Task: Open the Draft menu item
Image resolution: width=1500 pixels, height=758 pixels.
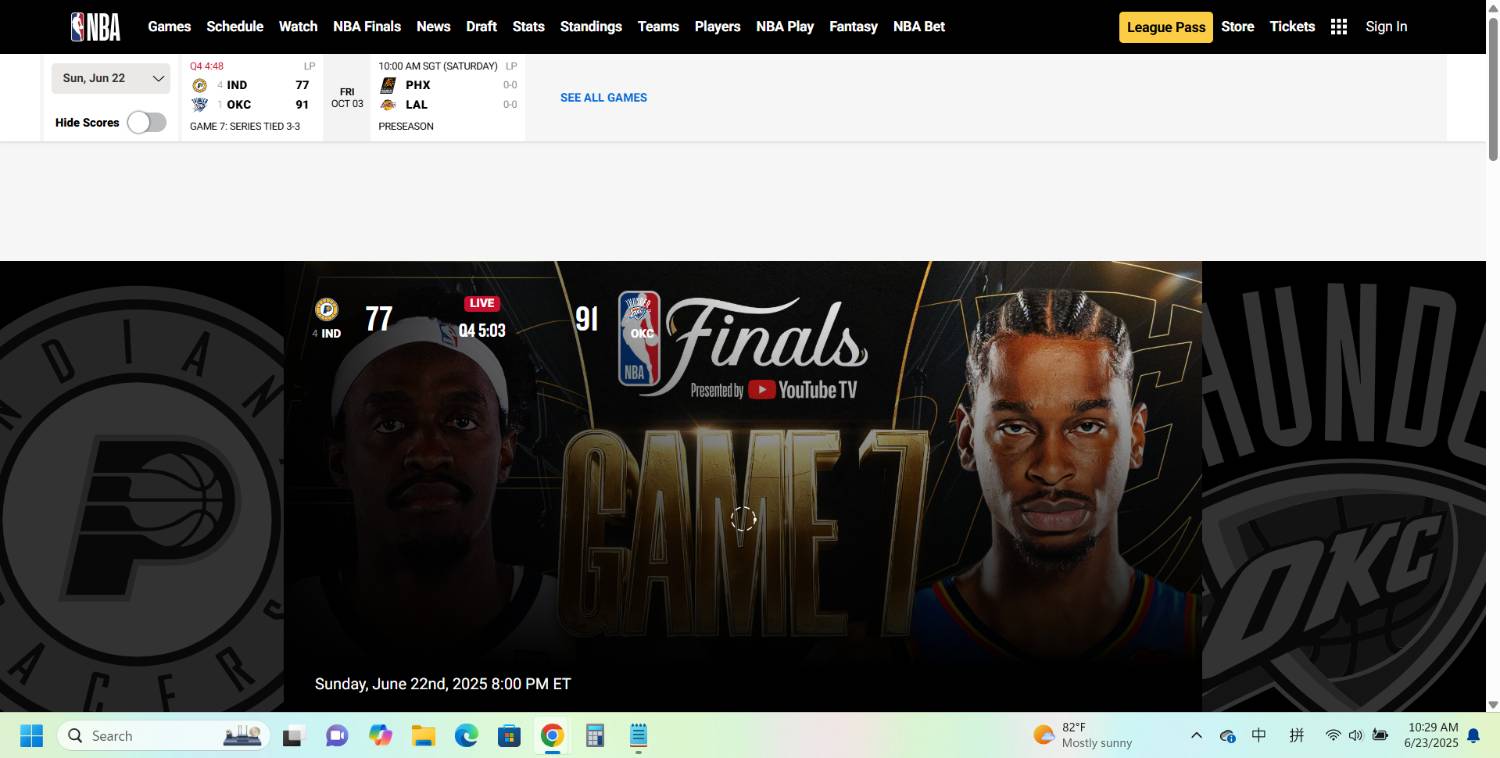Action: click(482, 27)
